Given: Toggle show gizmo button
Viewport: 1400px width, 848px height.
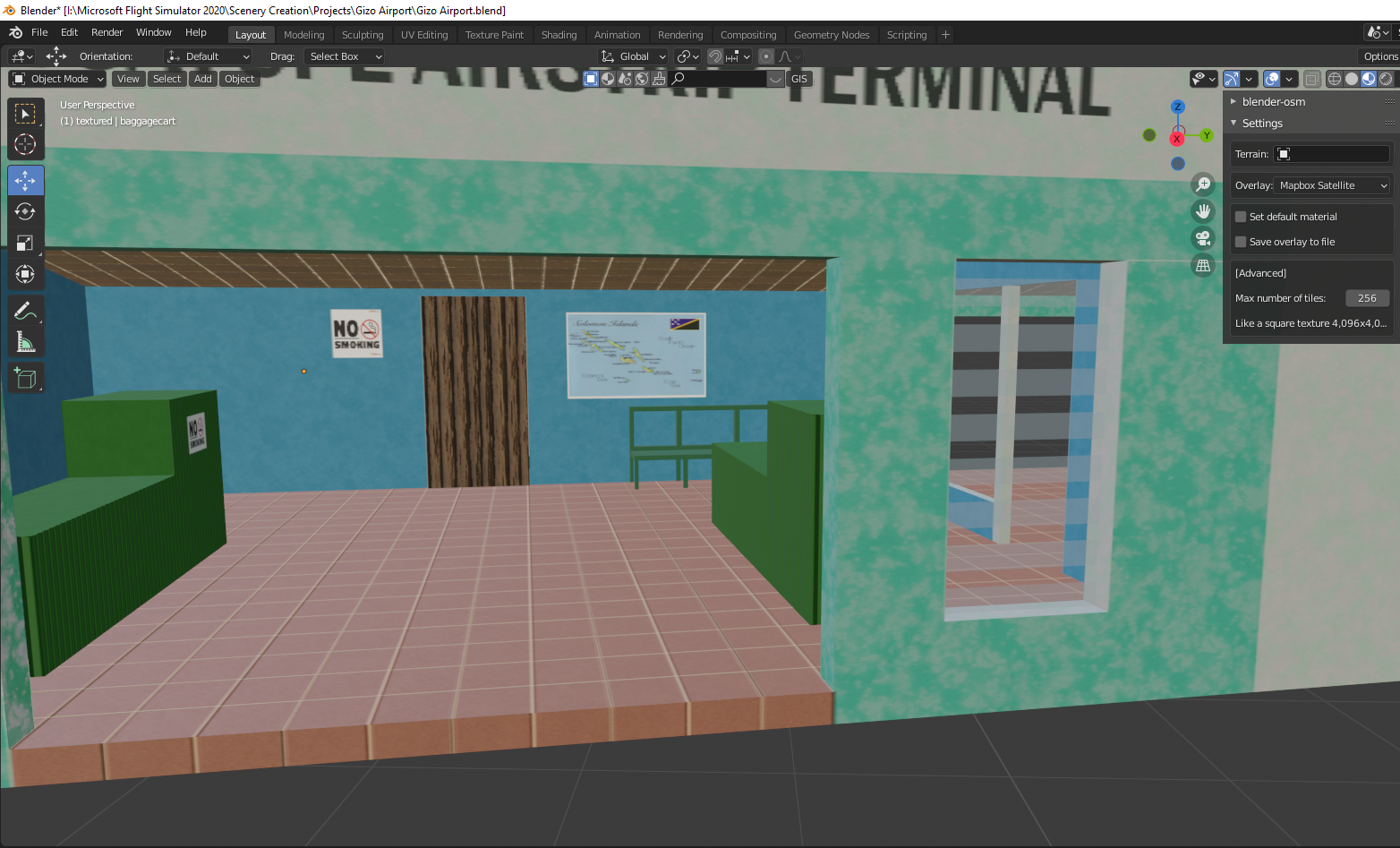Looking at the screenshot, I should (x=1232, y=79).
